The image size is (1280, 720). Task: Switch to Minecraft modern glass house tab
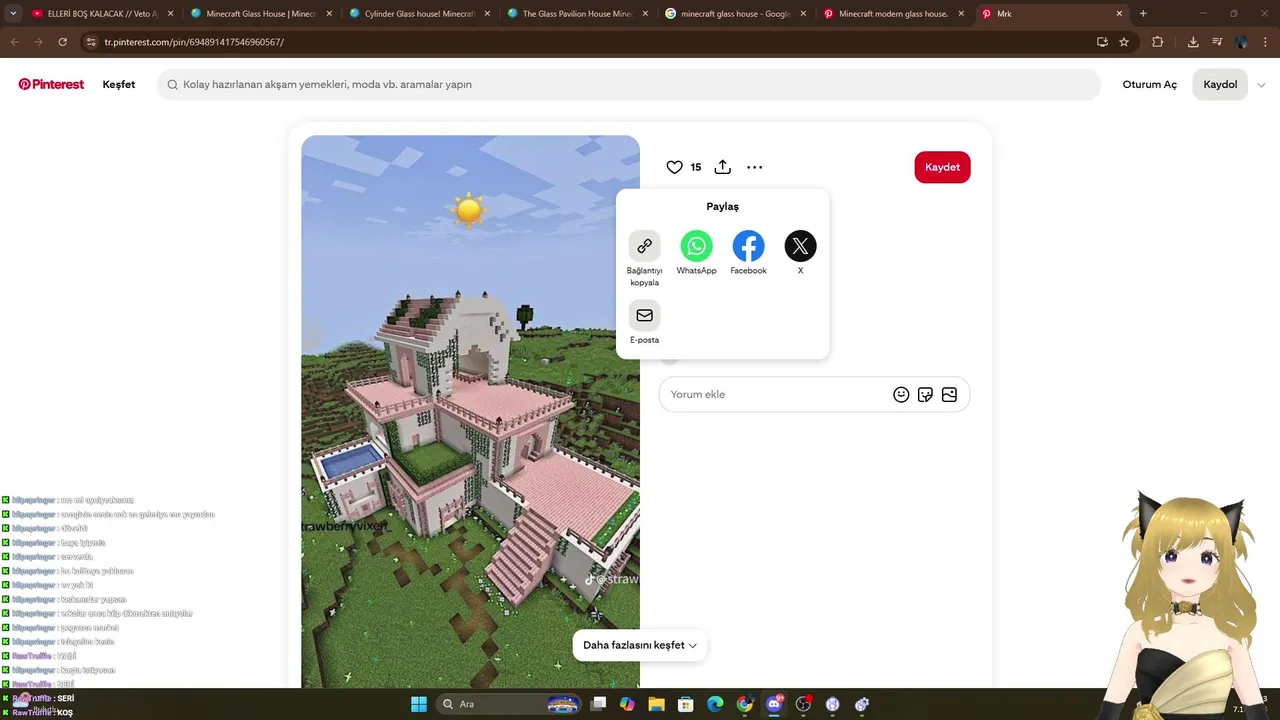893,14
